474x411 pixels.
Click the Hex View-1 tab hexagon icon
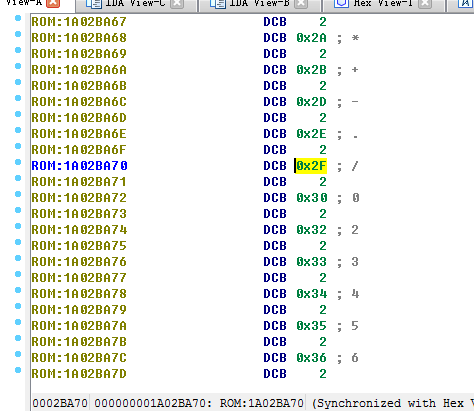[x=341, y=3]
